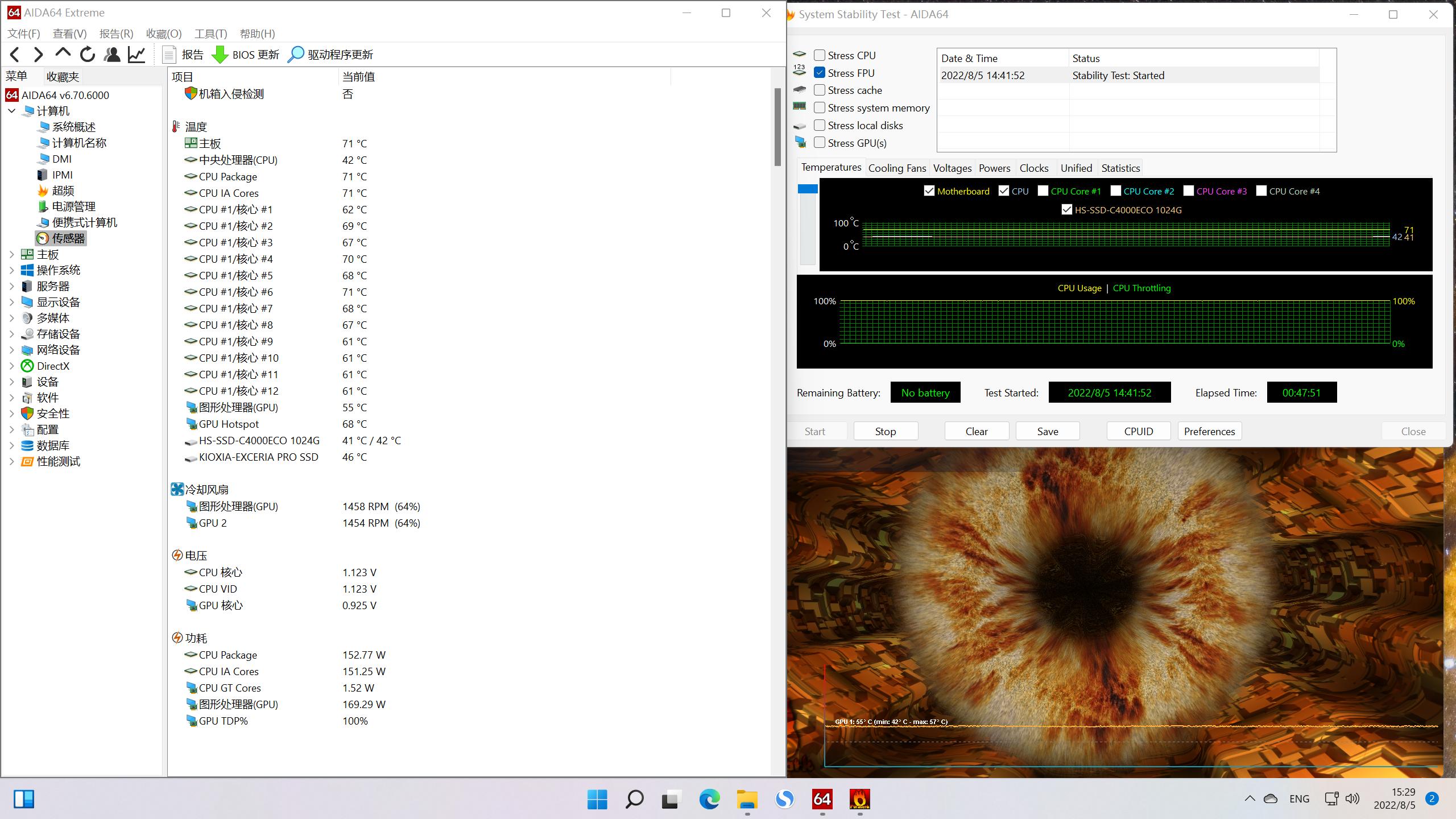Open the Preferences dialog button
This screenshot has height=819, width=1456.
click(x=1209, y=431)
